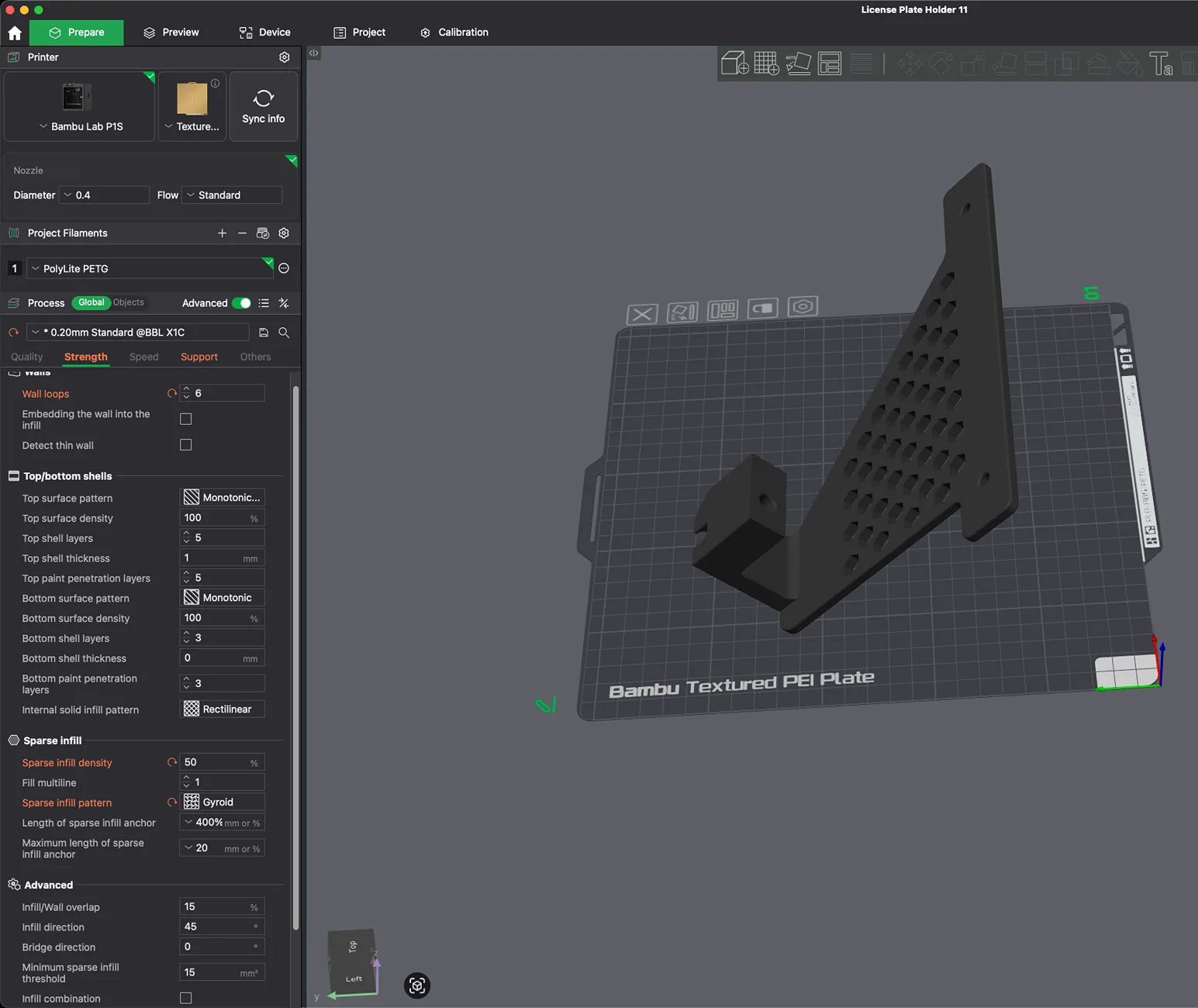Switch to the Device tab
This screenshot has height=1008, width=1198.
(x=265, y=33)
